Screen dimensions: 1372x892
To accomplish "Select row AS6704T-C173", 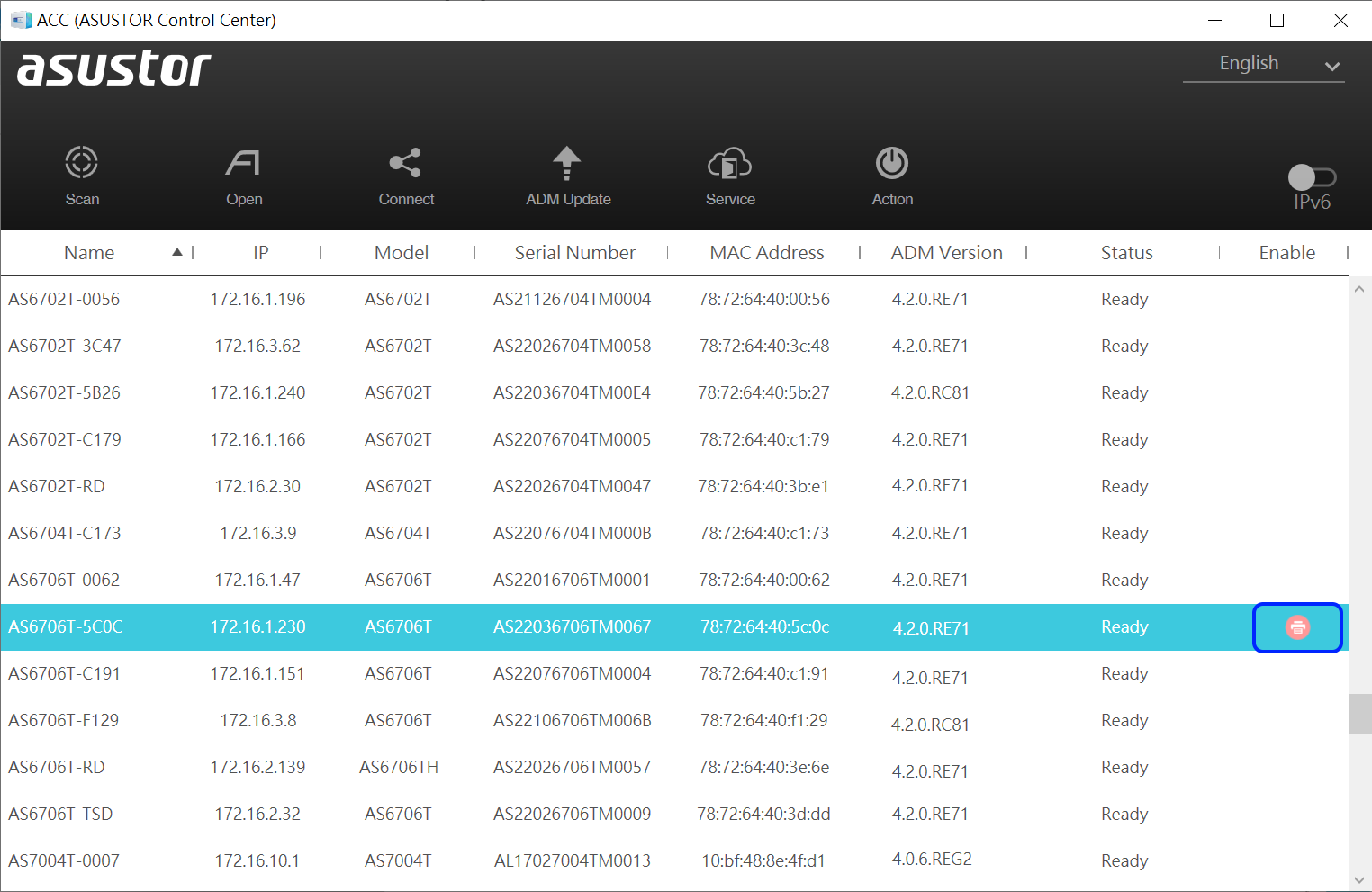I will [674, 534].
